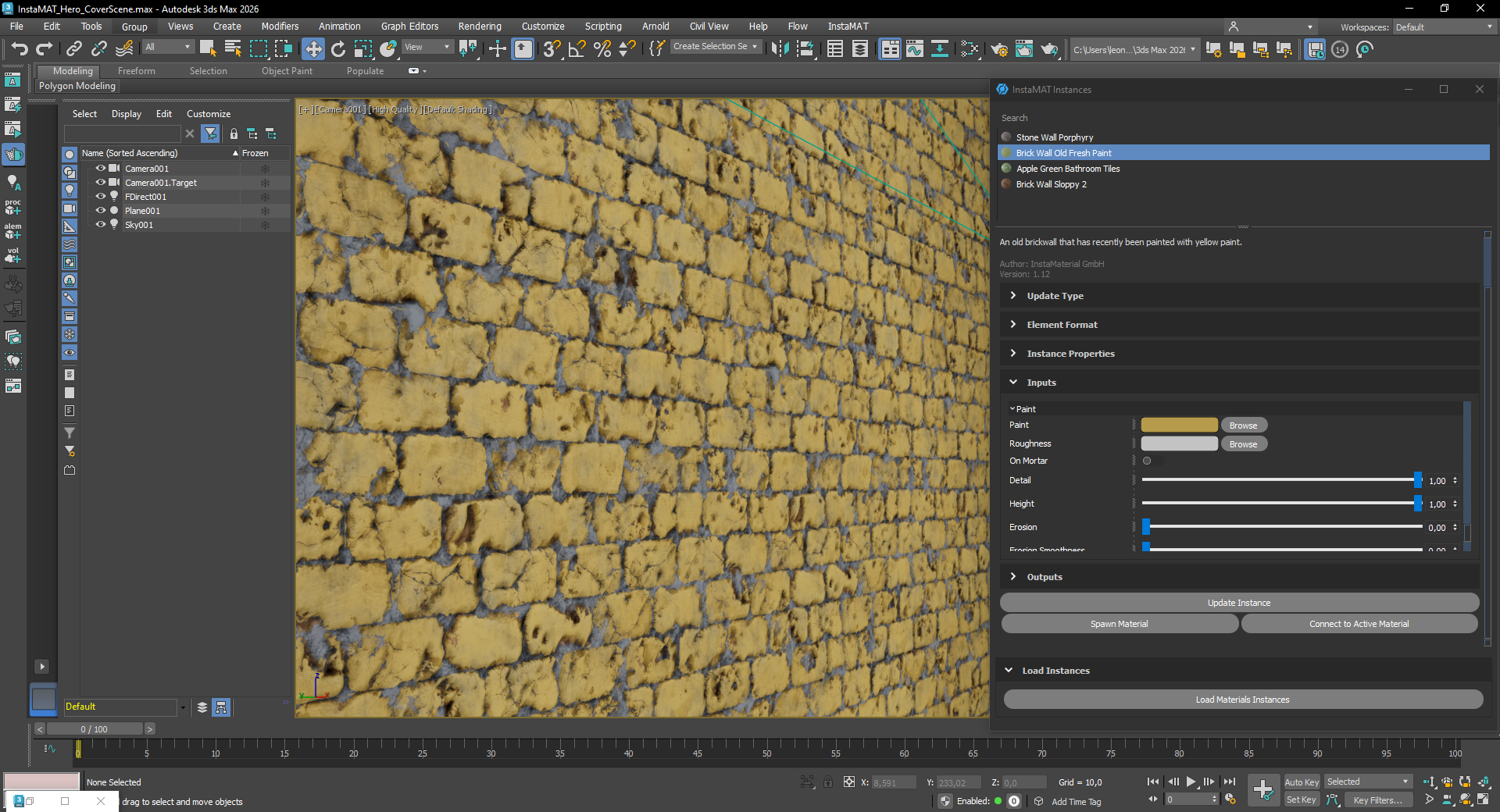Open the selection filter All dropdown
The height and width of the screenshot is (812, 1500).
tap(167, 47)
